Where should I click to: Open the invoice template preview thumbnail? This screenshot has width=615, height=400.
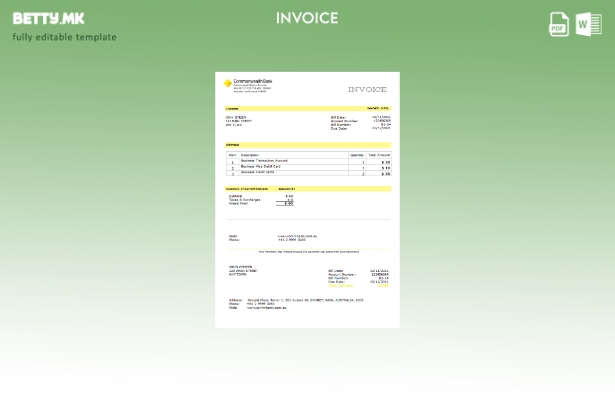(307, 200)
